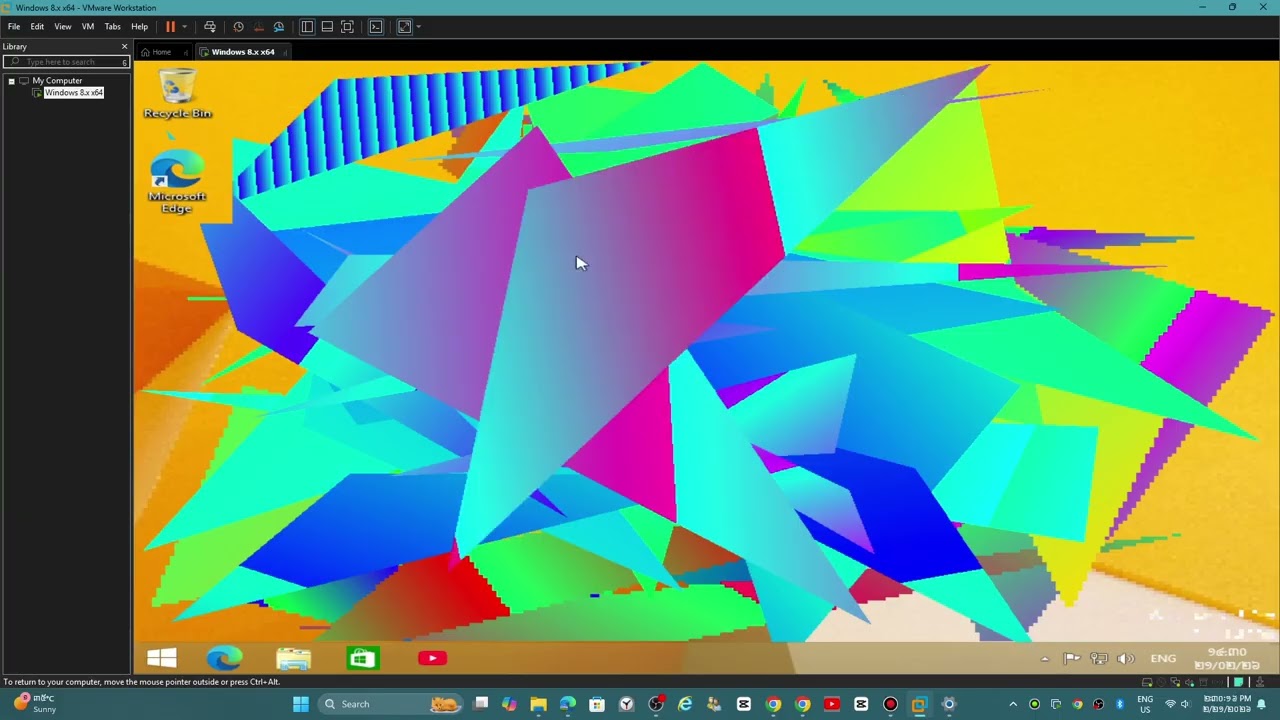
Task: Open host Microsoft Store taskbar icon
Action: pos(597,704)
